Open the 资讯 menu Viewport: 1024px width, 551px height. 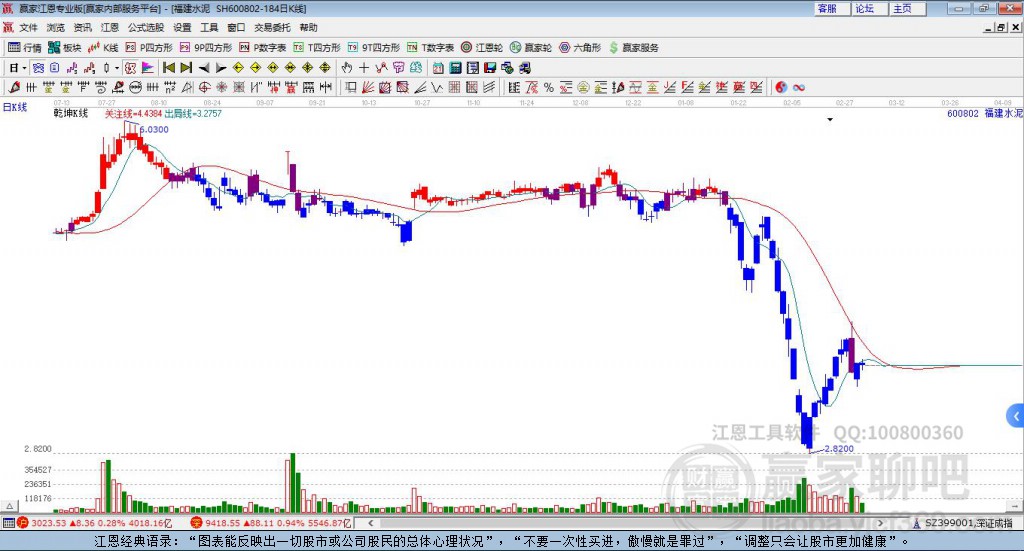(x=82, y=27)
